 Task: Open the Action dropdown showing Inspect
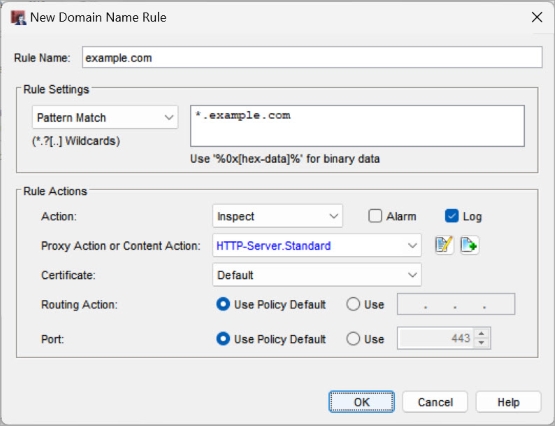tap(278, 216)
